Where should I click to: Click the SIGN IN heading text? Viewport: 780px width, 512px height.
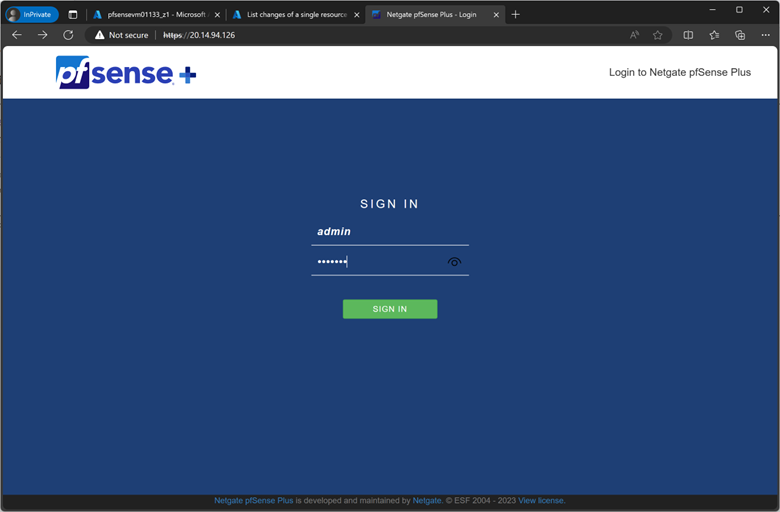(x=390, y=204)
